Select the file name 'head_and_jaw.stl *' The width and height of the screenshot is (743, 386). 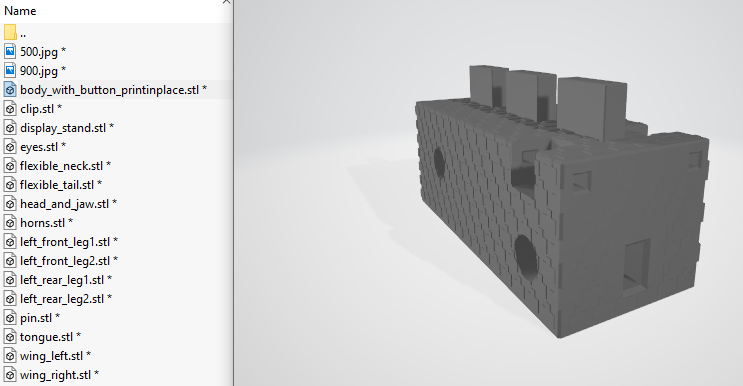[68, 204]
